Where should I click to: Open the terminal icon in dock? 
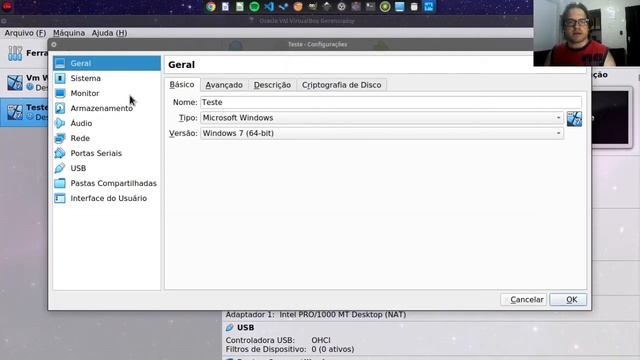tap(370, 7)
